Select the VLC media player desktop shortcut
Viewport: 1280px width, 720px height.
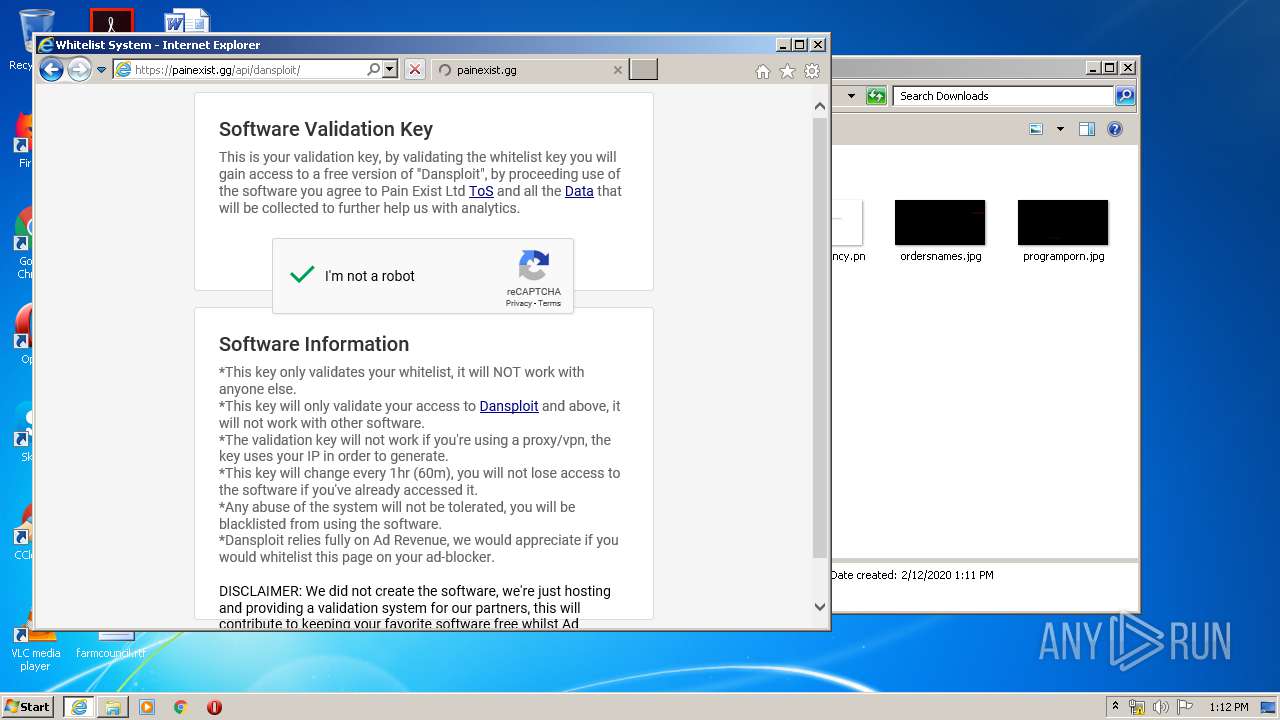(35, 650)
